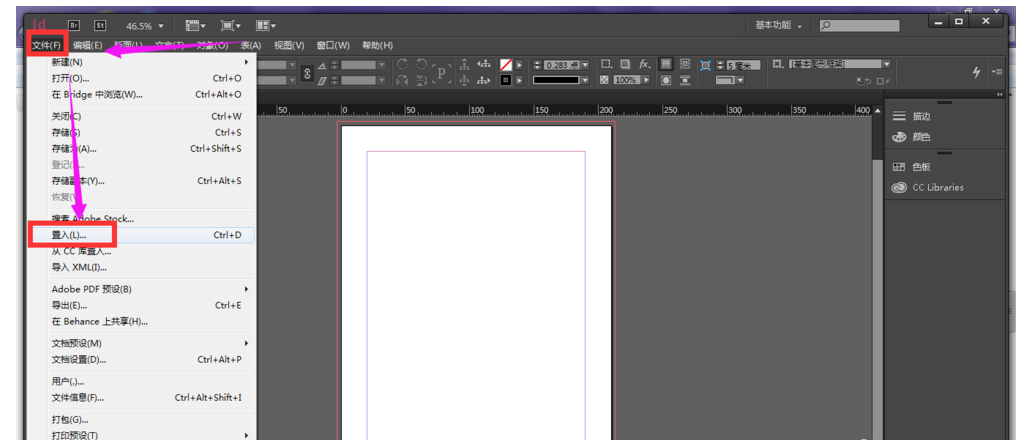Open the arrange documents dropdown
1021x440 pixels.
click(265, 24)
